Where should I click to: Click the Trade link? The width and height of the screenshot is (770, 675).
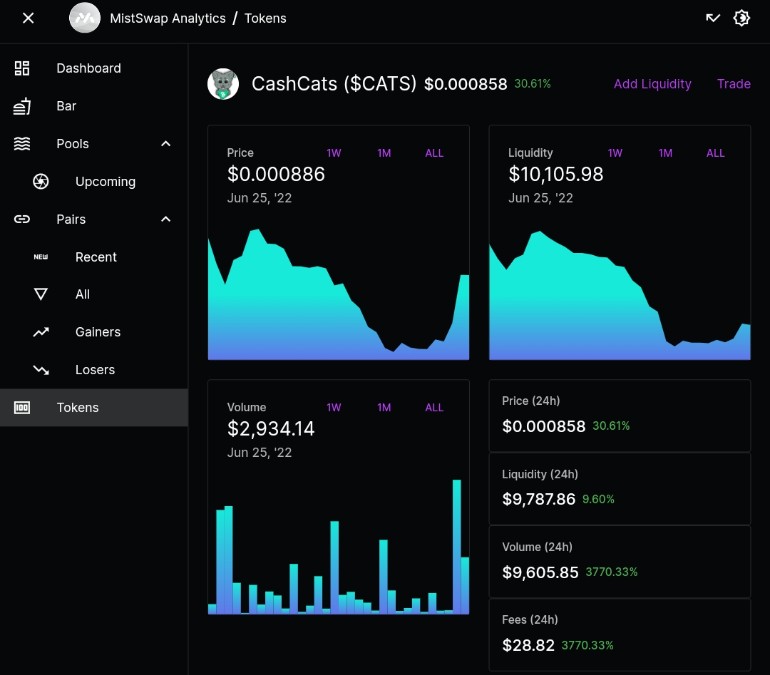[x=734, y=84]
